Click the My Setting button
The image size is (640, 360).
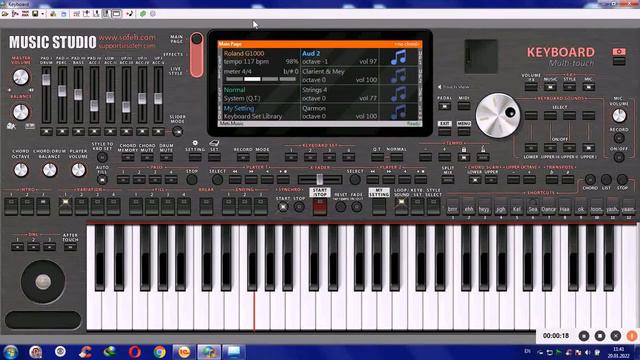click(x=379, y=207)
